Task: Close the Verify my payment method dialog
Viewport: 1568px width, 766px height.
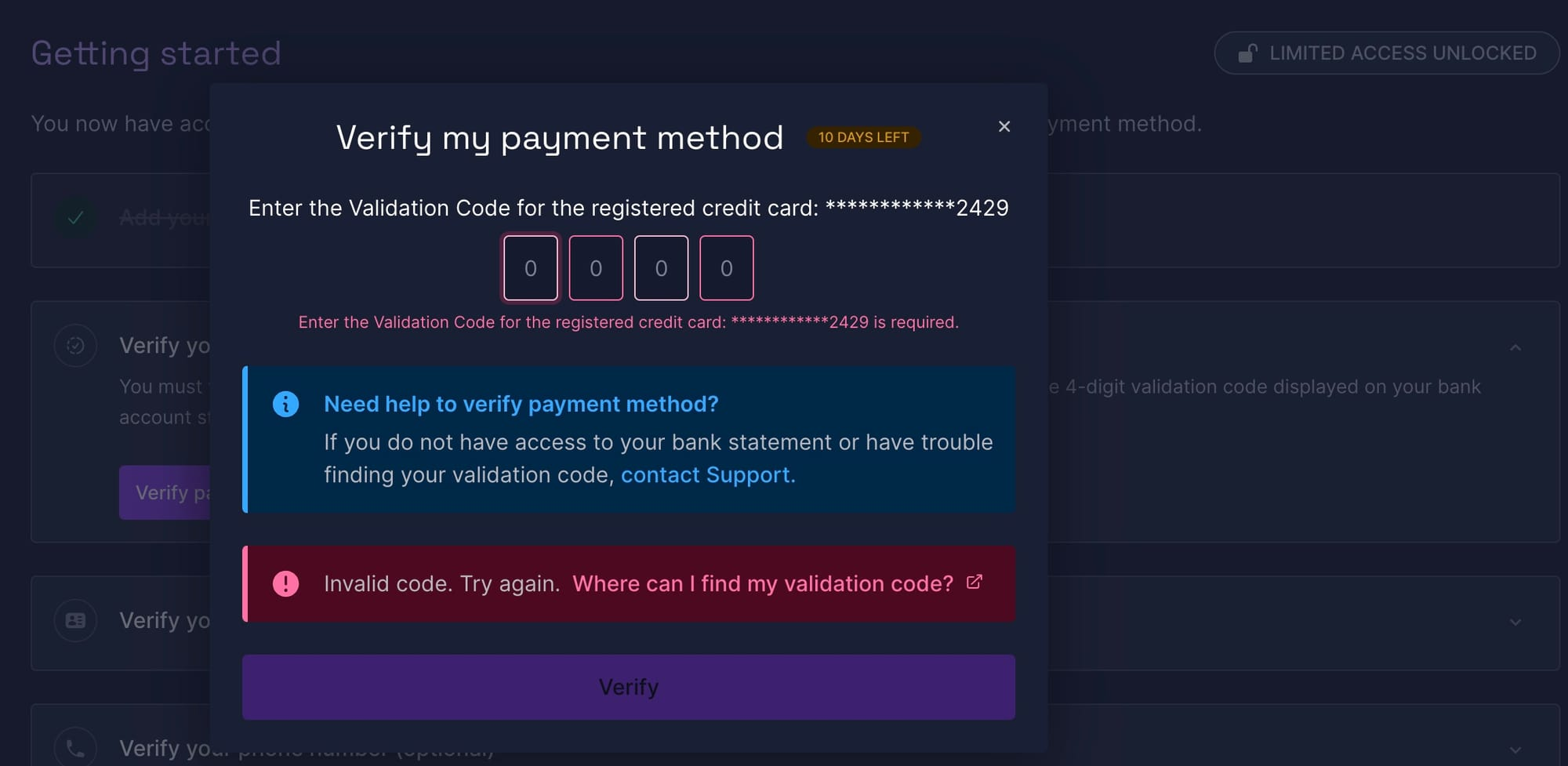Action: coord(1004,126)
